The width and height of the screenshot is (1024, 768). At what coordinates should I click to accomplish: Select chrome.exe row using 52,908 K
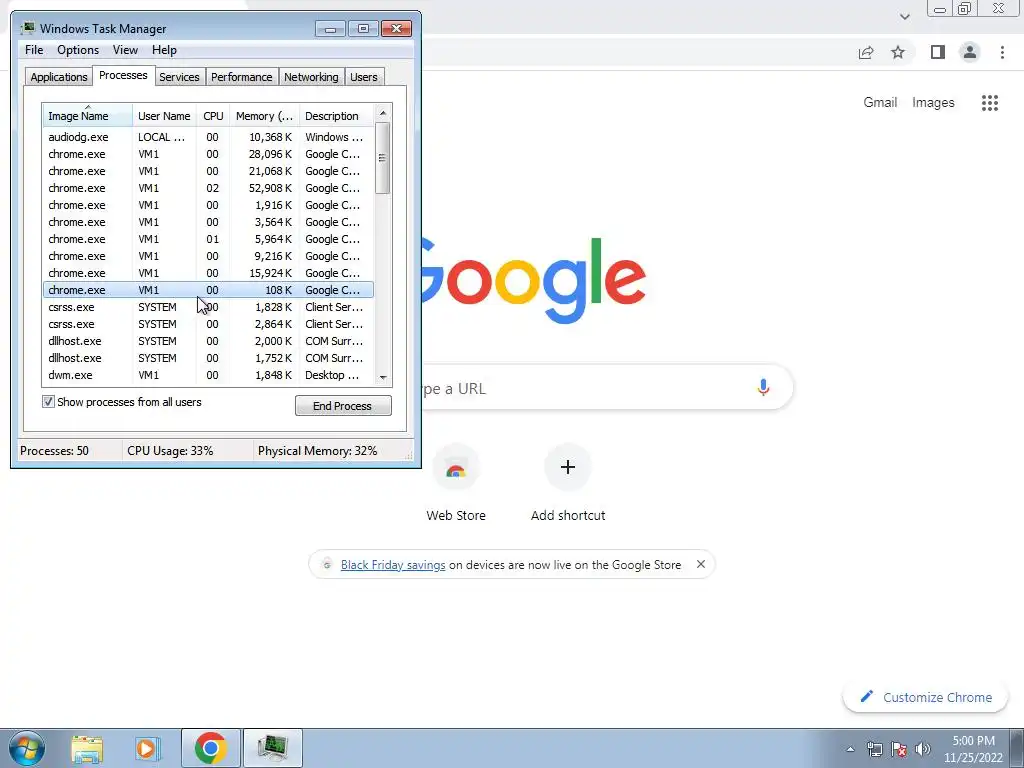pos(208,188)
